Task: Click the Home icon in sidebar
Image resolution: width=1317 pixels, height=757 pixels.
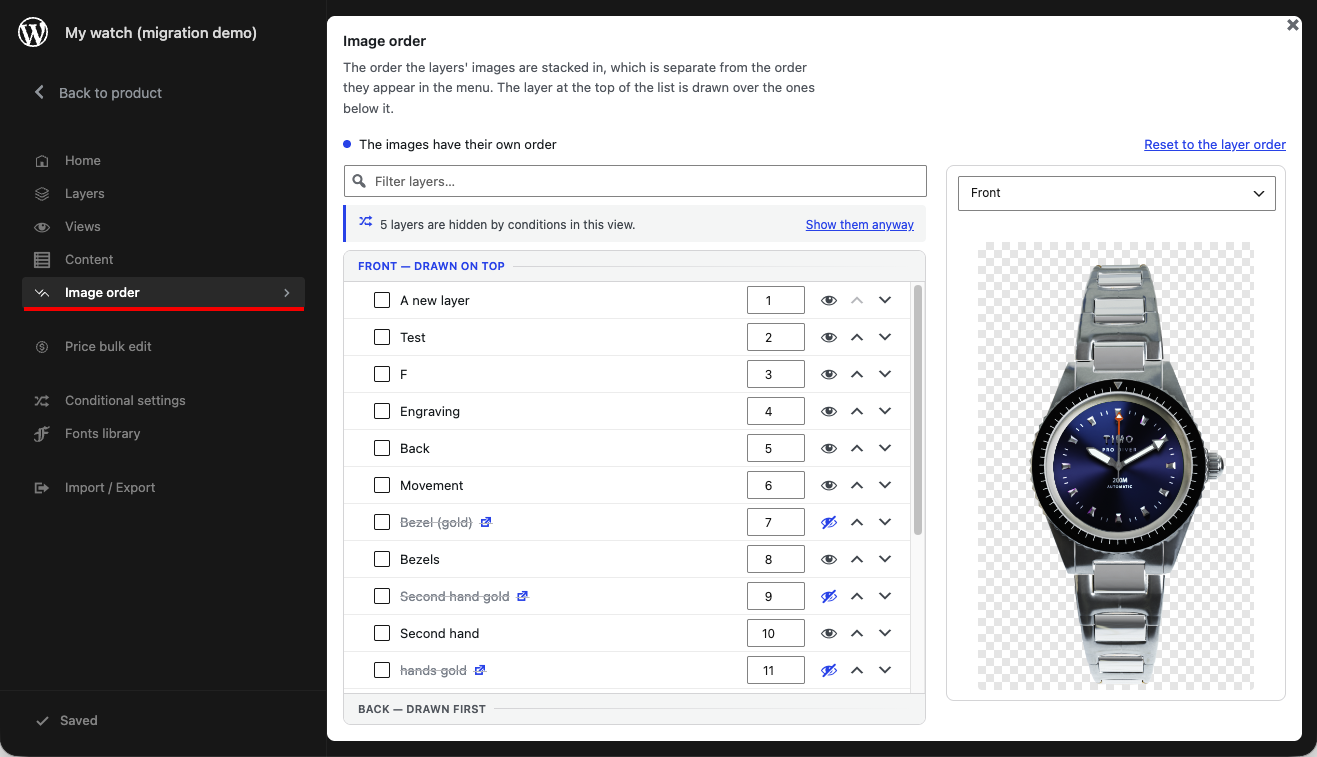Action: (x=42, y=161)
